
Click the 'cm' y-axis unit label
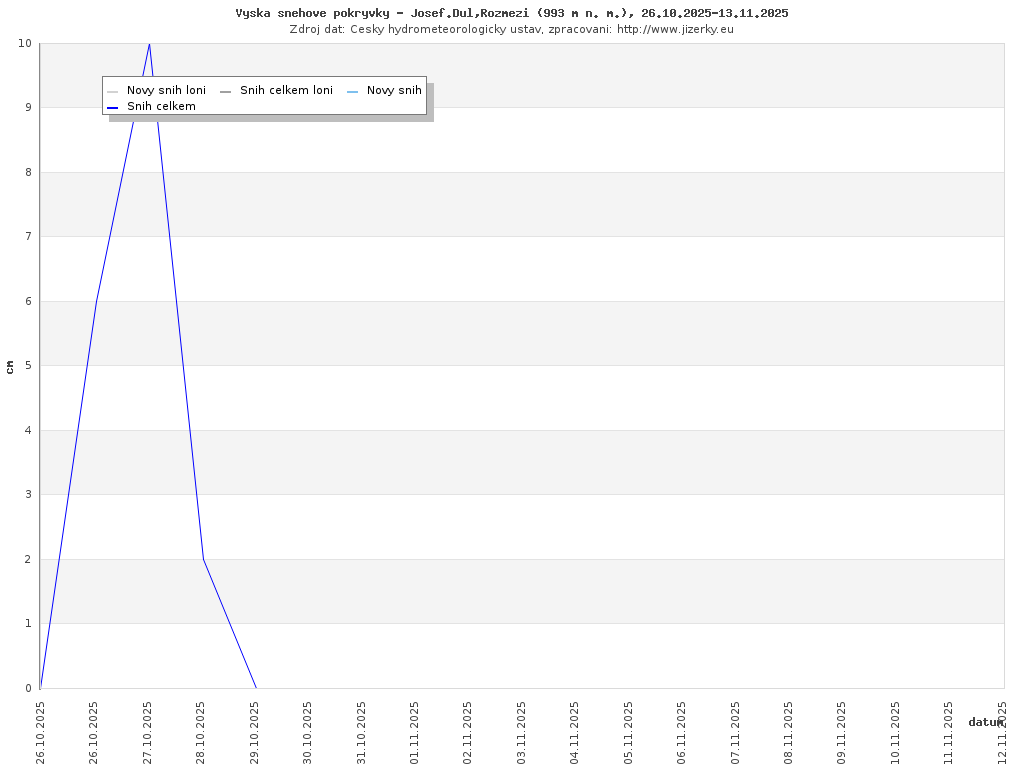pyautogui.click(x=10, y=366)
